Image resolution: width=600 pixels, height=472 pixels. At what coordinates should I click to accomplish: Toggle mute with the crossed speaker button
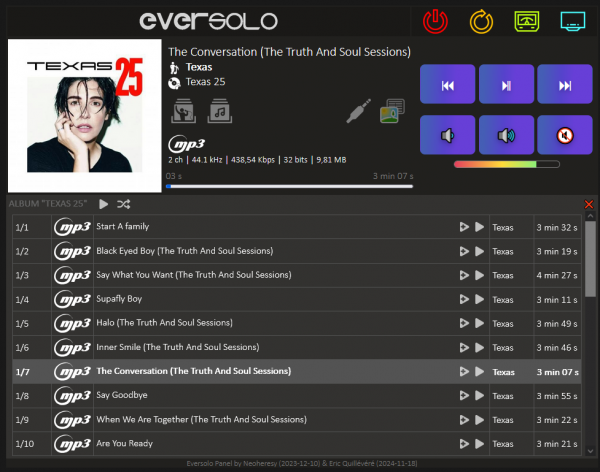(x=565, y=135)
